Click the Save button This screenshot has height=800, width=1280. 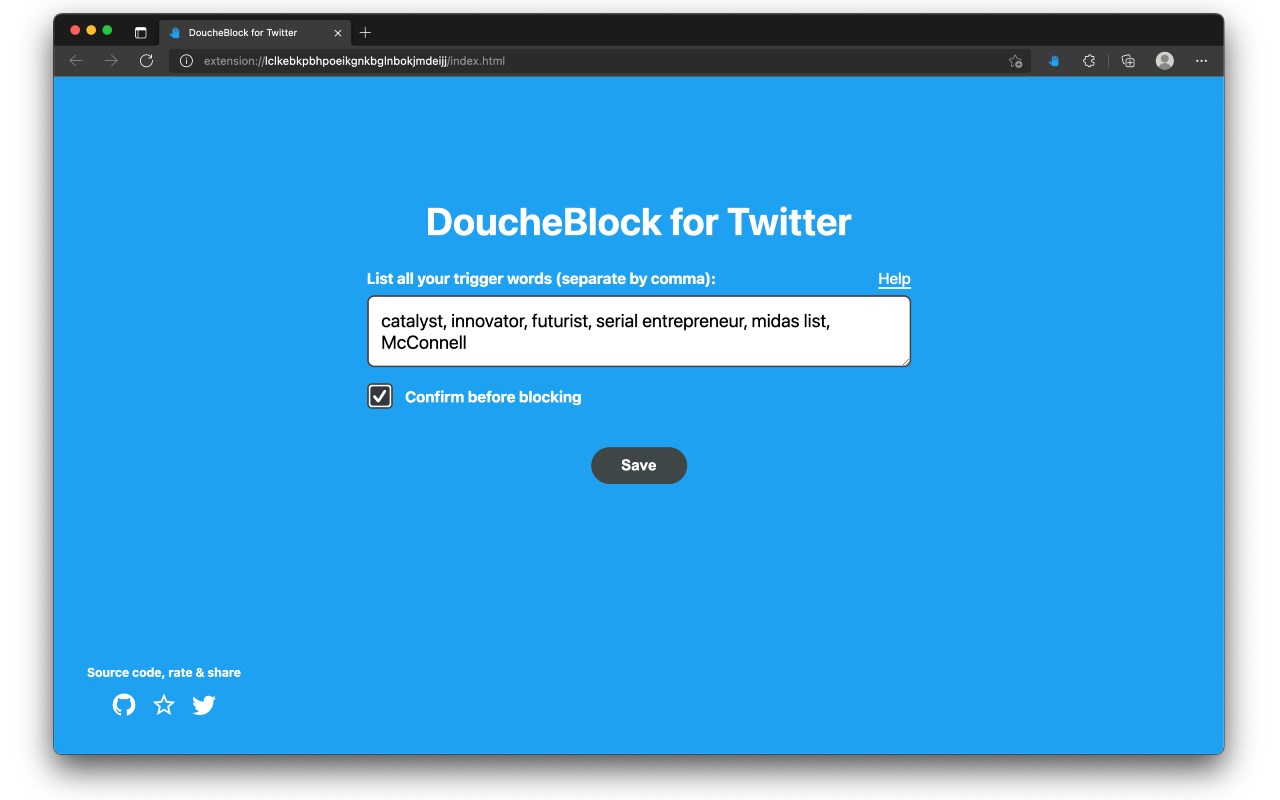pos(639,465)
